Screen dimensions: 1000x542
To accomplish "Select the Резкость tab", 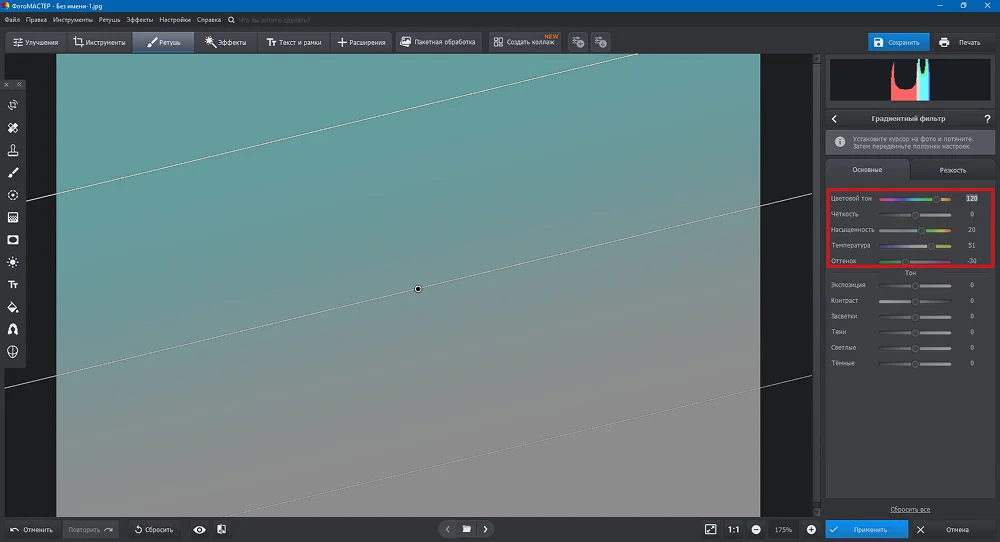I will (953, 170).
